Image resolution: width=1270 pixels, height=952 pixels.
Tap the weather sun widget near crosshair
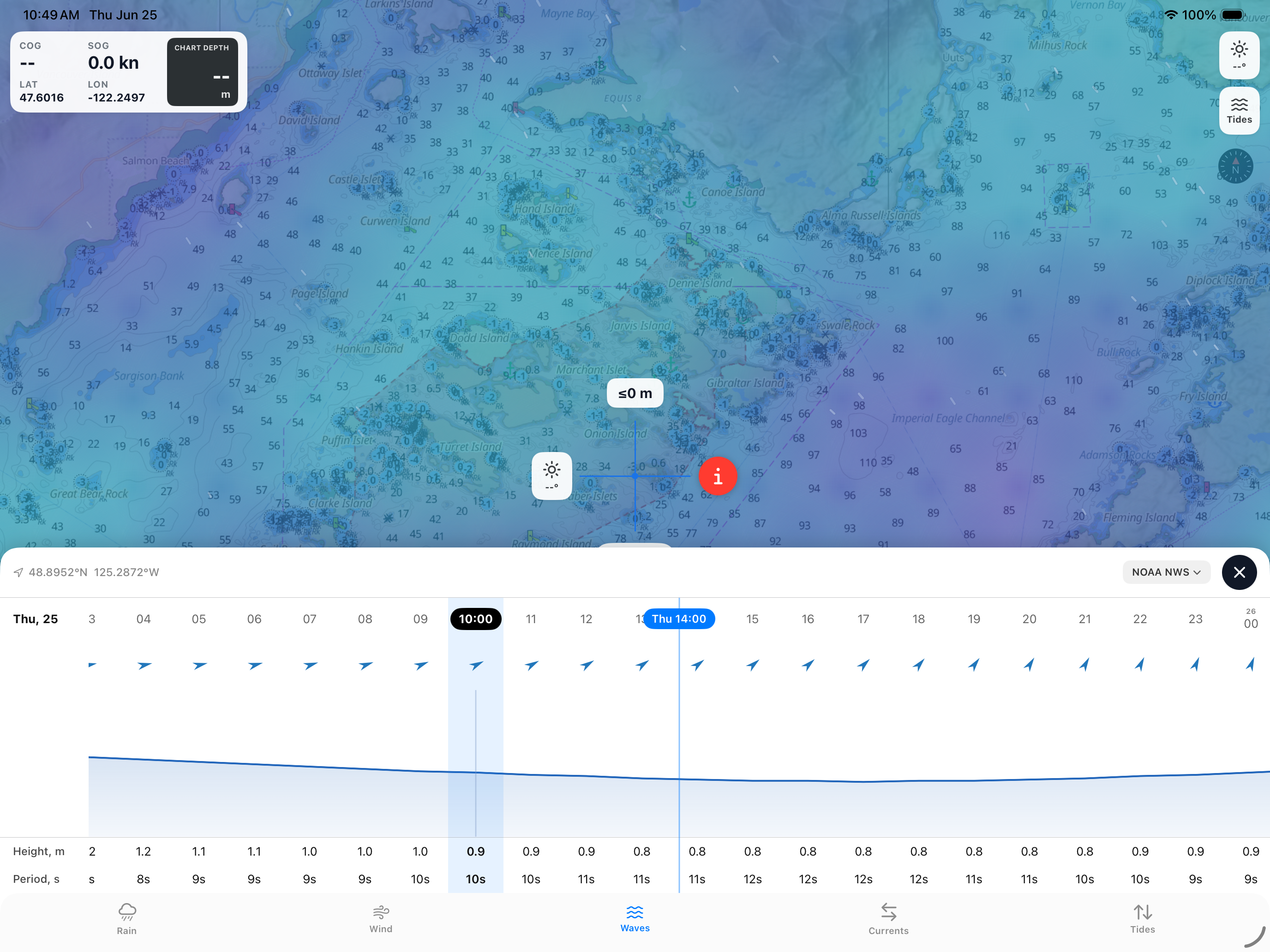551,476
